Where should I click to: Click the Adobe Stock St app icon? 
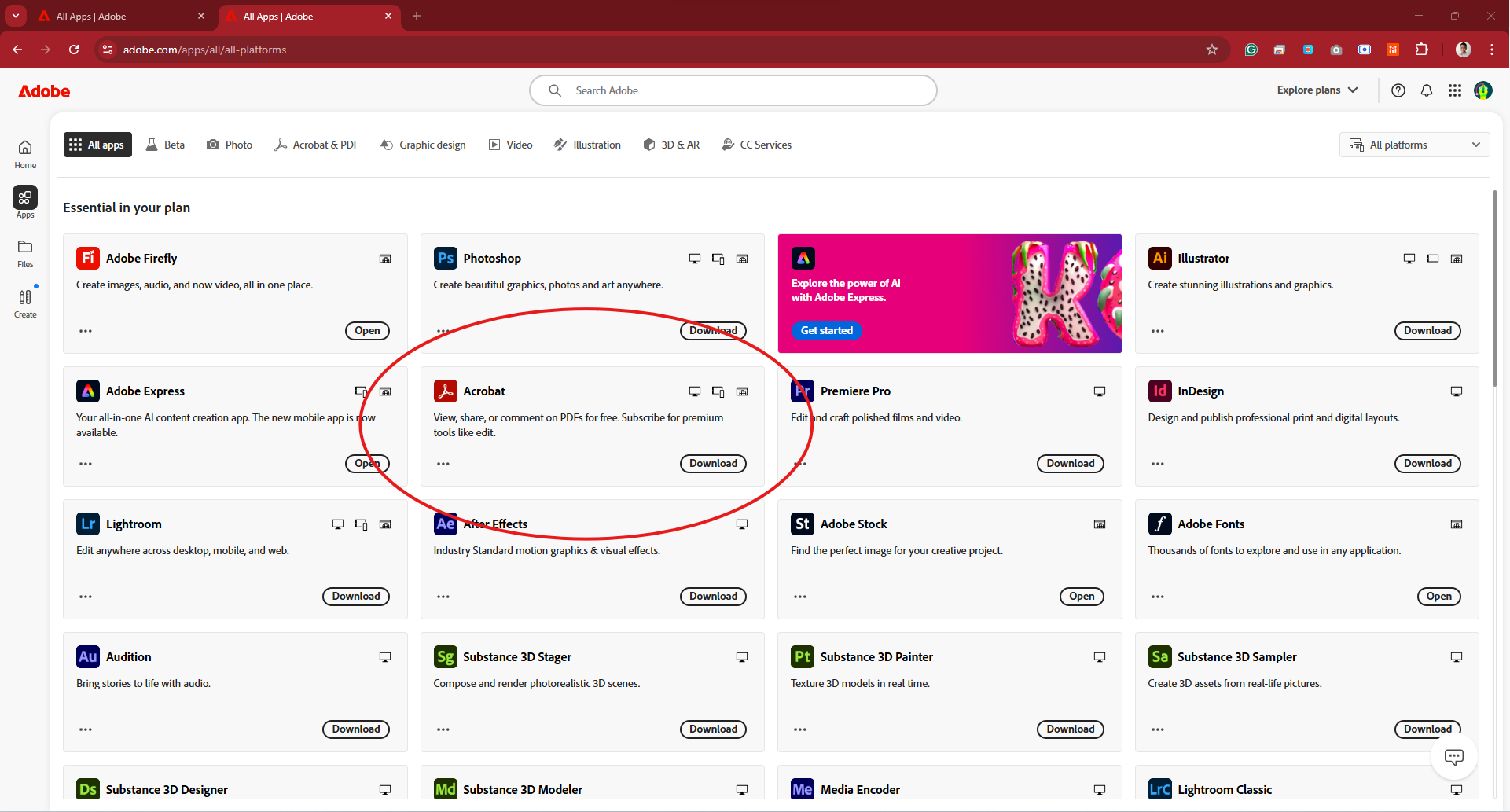pos(803,524)
